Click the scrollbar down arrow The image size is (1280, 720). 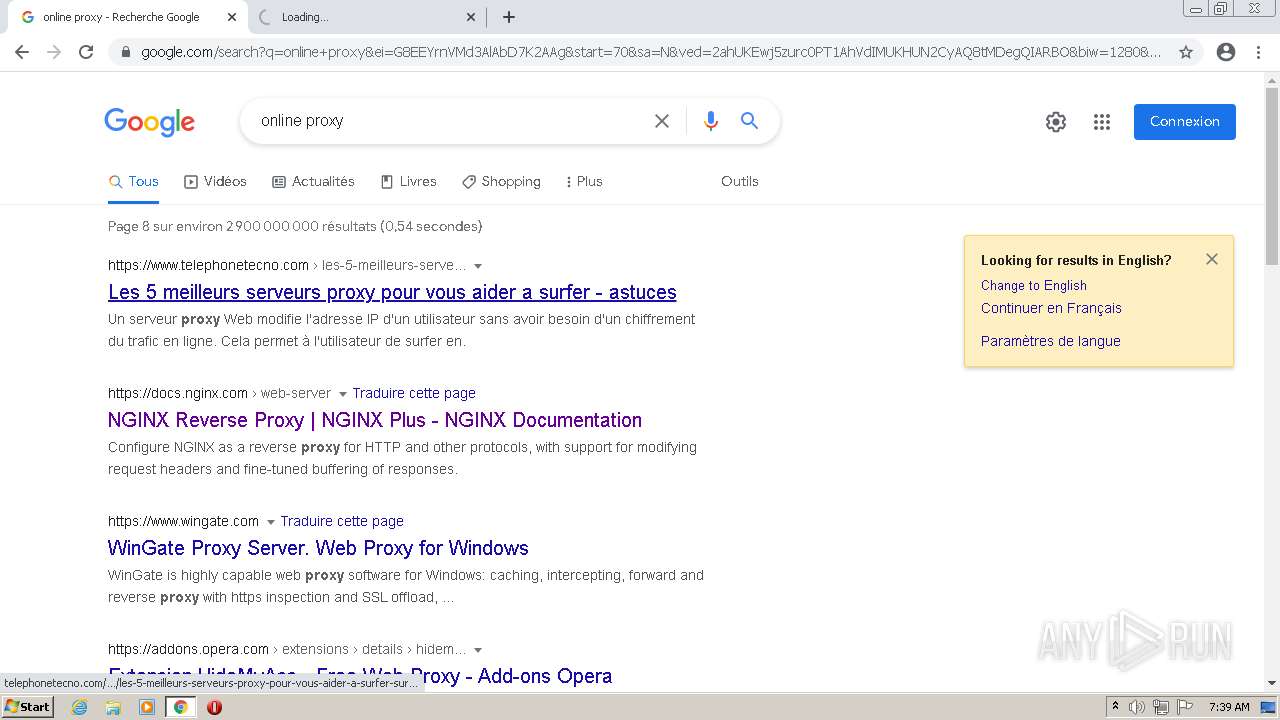[1272, 683]
